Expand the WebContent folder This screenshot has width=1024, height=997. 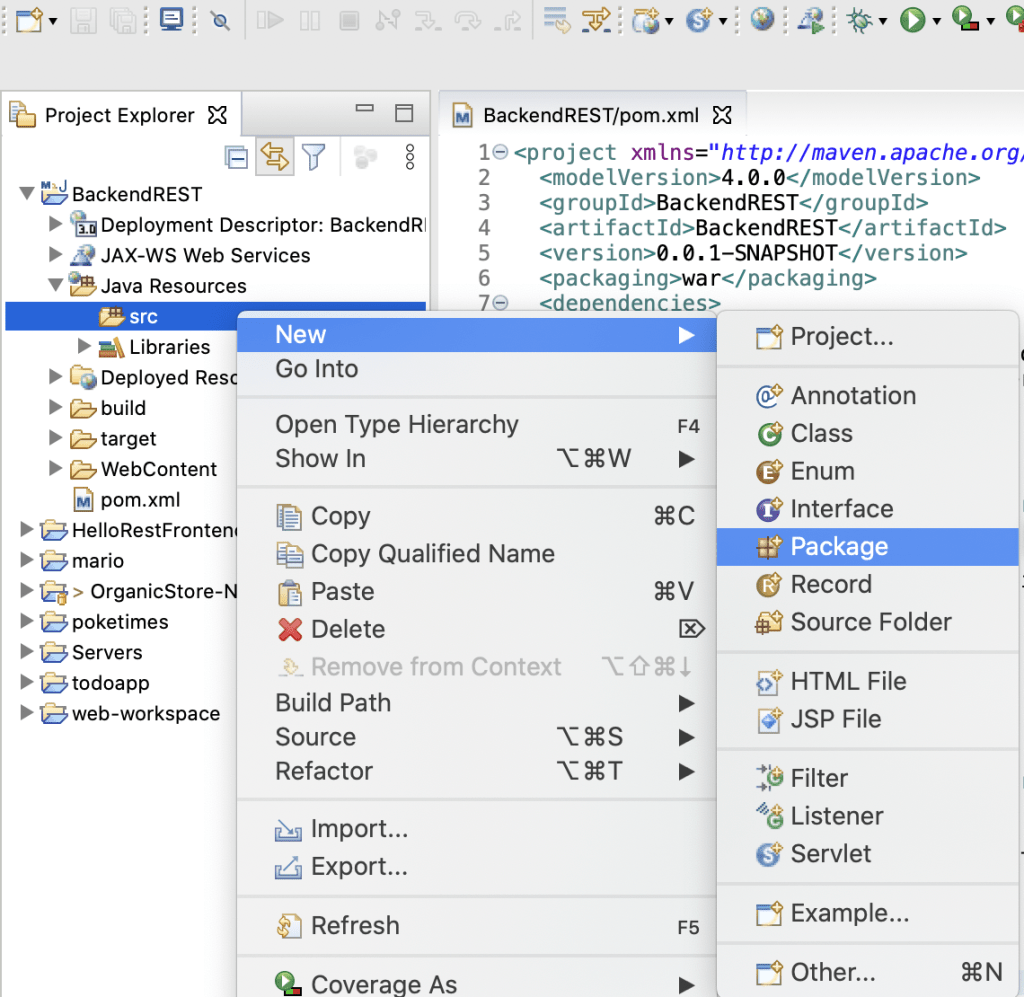(x=56, y=469)
